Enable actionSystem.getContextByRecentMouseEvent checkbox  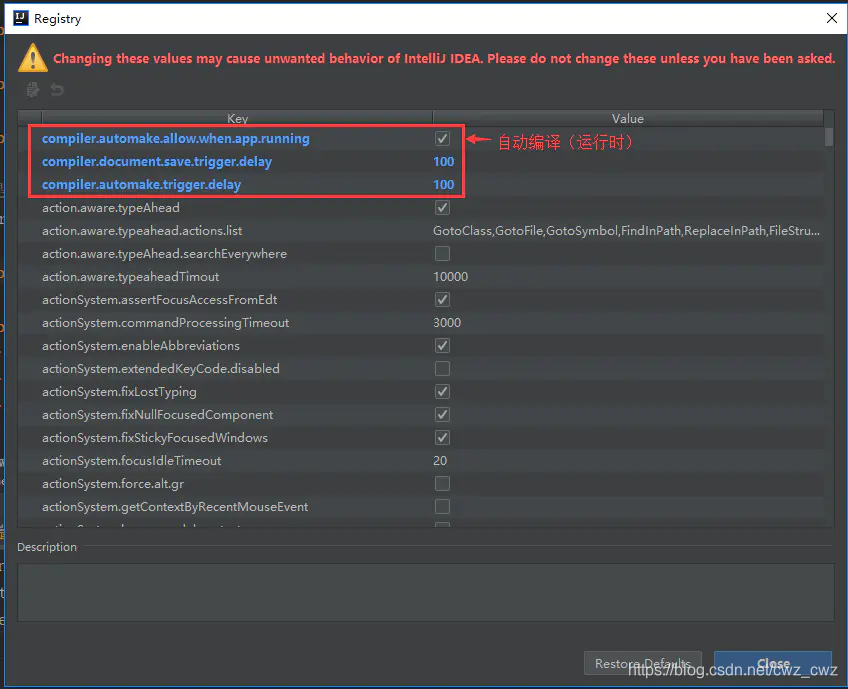pyautogui.click(x=442, y=507)
